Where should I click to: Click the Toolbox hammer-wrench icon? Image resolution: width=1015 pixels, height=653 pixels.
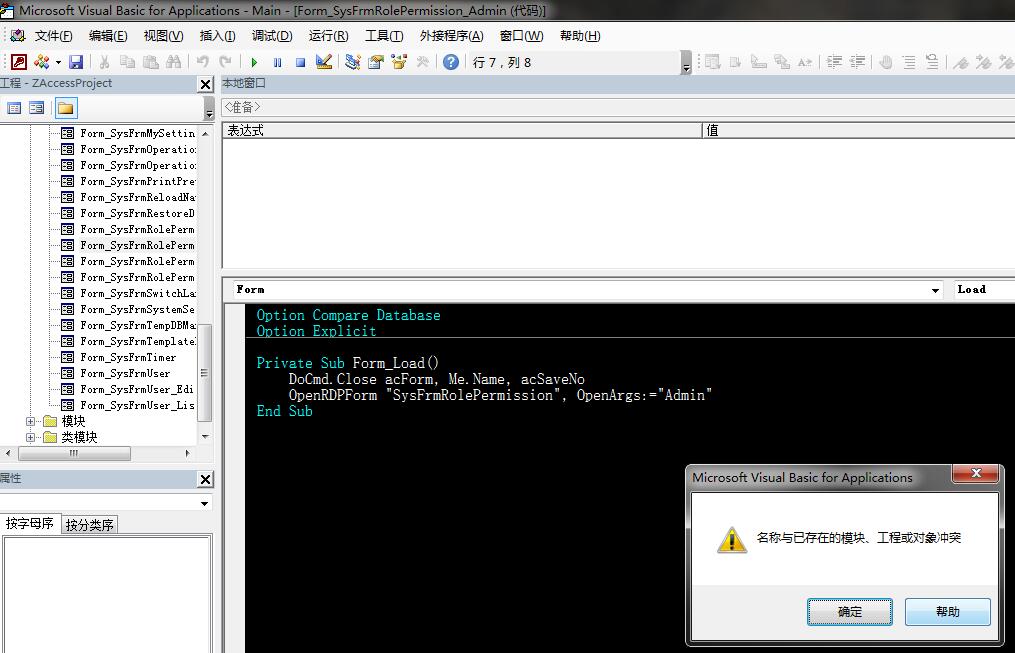[423, 62]
